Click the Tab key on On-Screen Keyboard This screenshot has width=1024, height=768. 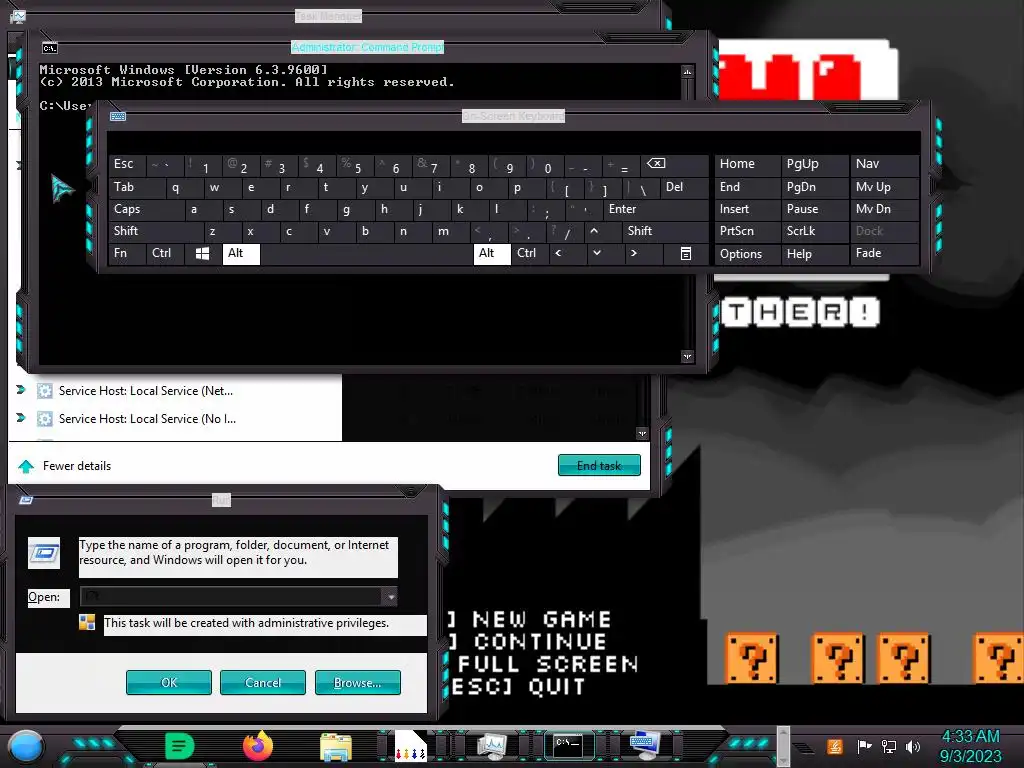(x=136, y=187)
